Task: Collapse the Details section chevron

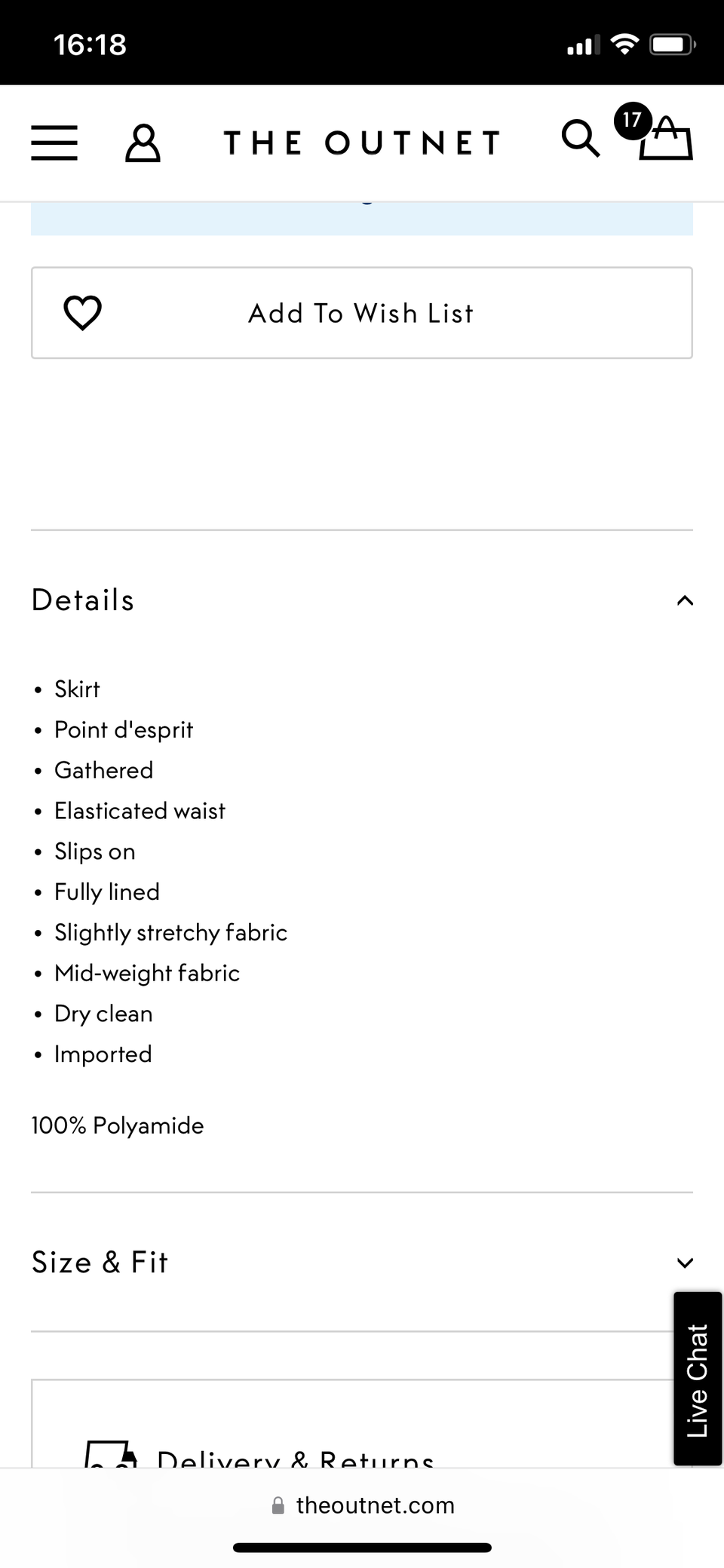Action: (685, 600)
